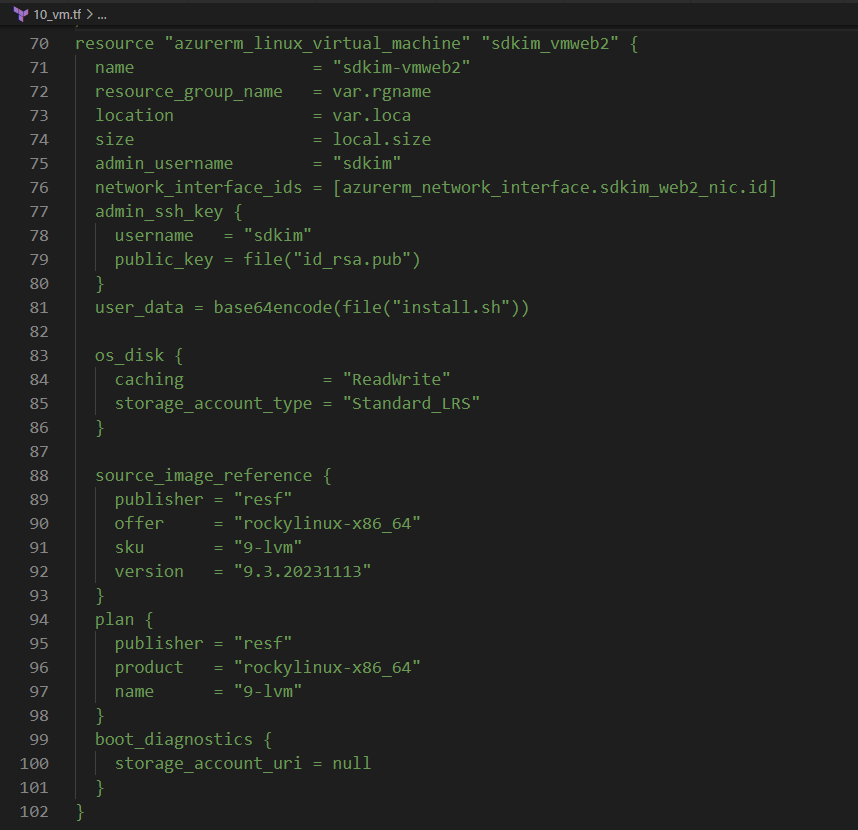The height and width of the screenshot is (830, 858).
Task: Click the os_disk block keyword
Action: [x=130, y=356]
